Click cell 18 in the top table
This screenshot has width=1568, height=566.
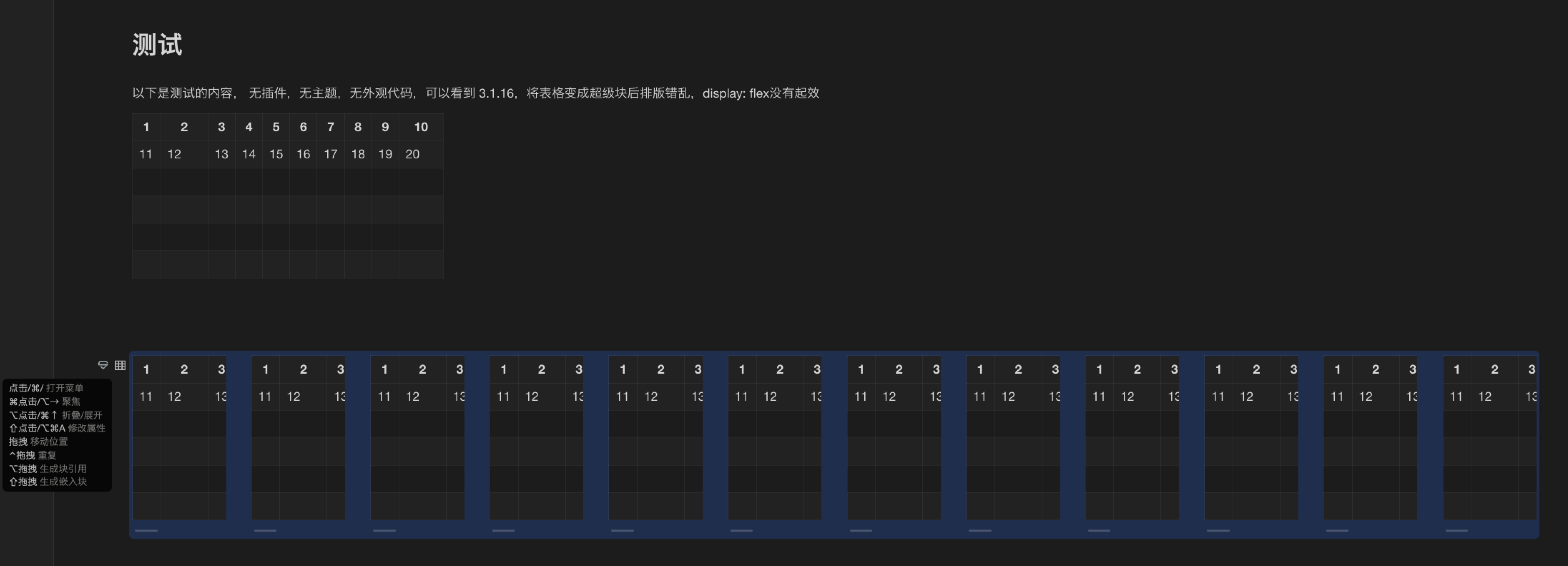pyautogui.click(x=358, y=154)
